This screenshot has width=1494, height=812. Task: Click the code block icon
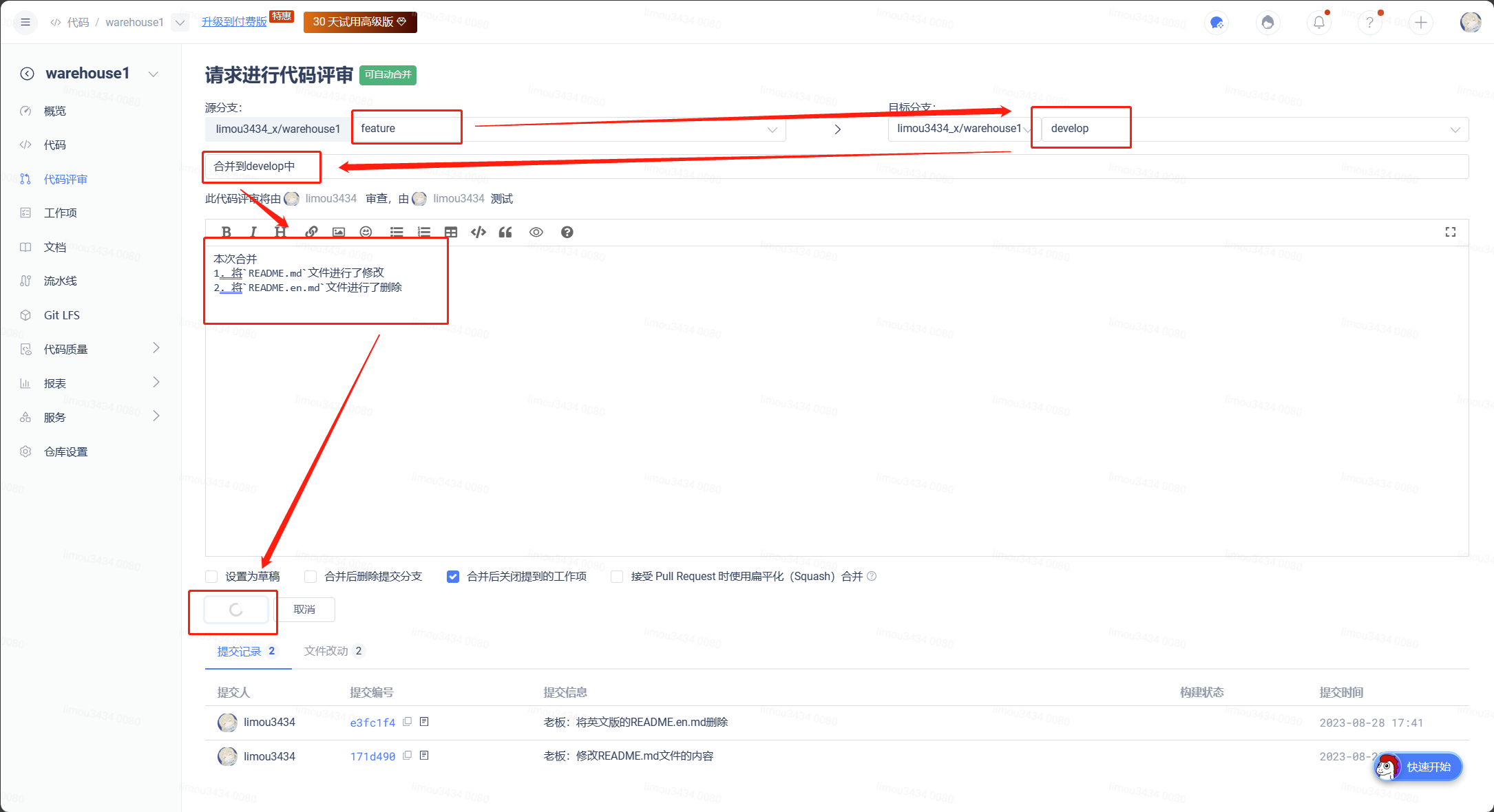[x=478, y=232]
